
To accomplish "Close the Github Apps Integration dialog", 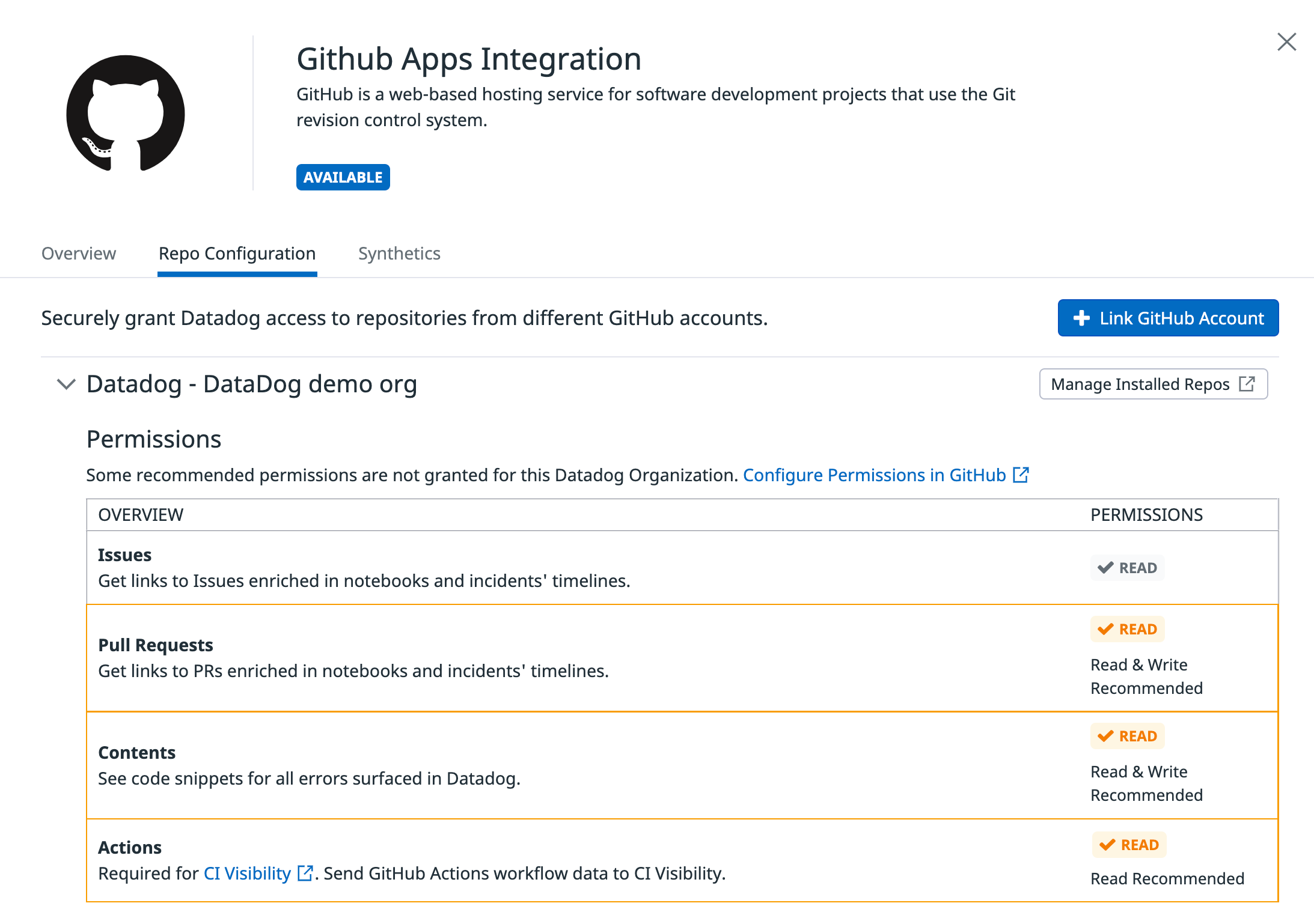I will coord(1286,41).
